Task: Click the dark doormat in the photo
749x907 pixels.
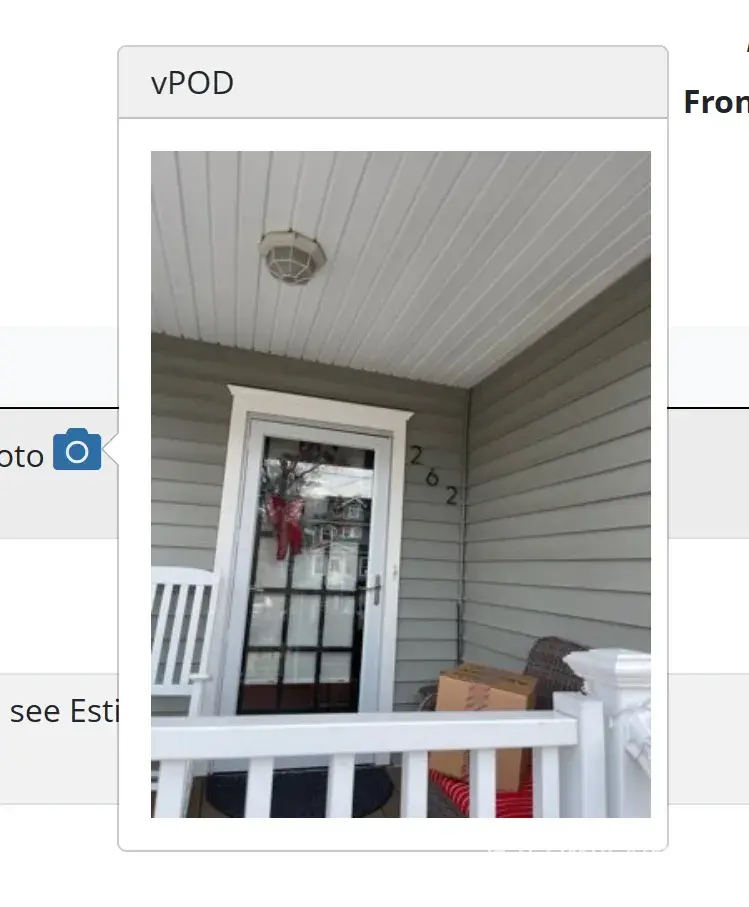Action: point(300,791)
